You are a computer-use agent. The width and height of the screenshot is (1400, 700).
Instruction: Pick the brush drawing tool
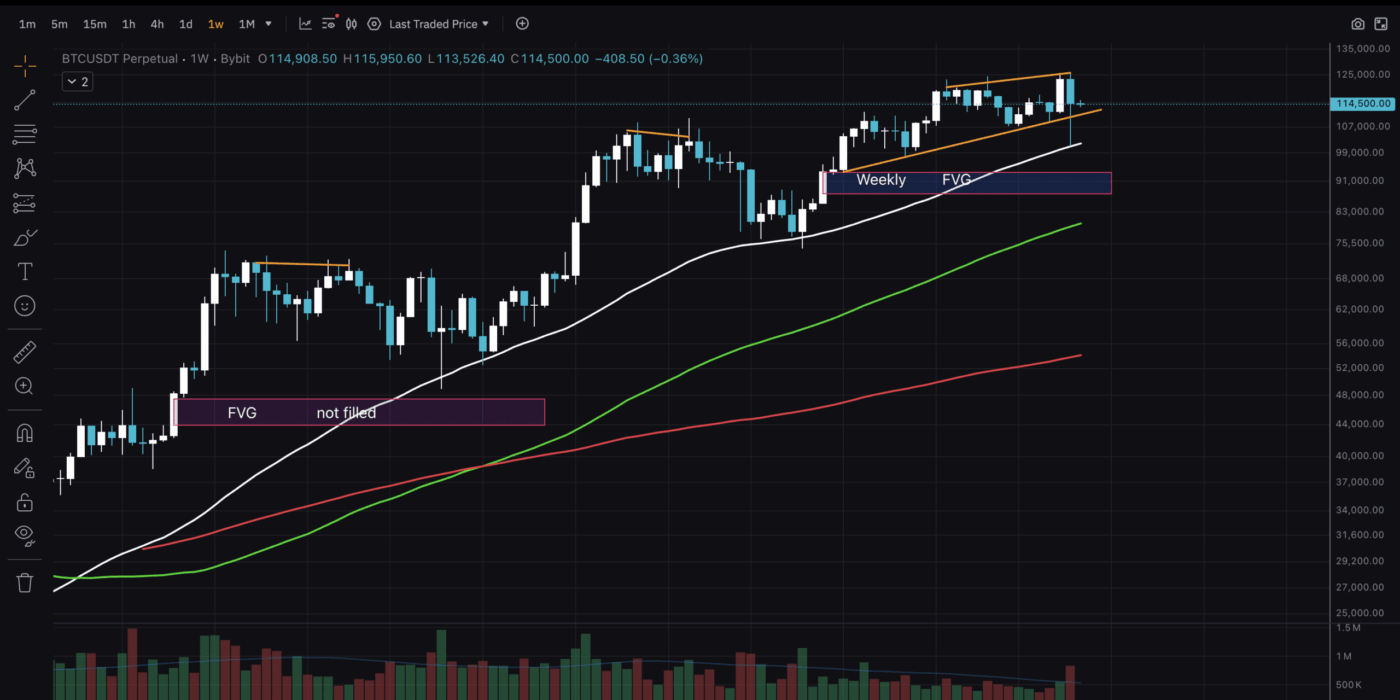pos(25,238)
